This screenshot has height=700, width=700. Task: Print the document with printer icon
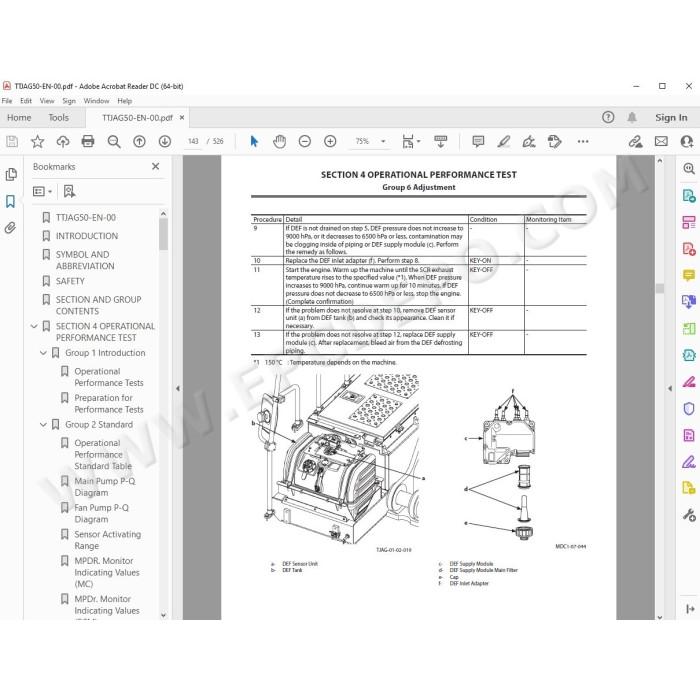pos(88,142)
